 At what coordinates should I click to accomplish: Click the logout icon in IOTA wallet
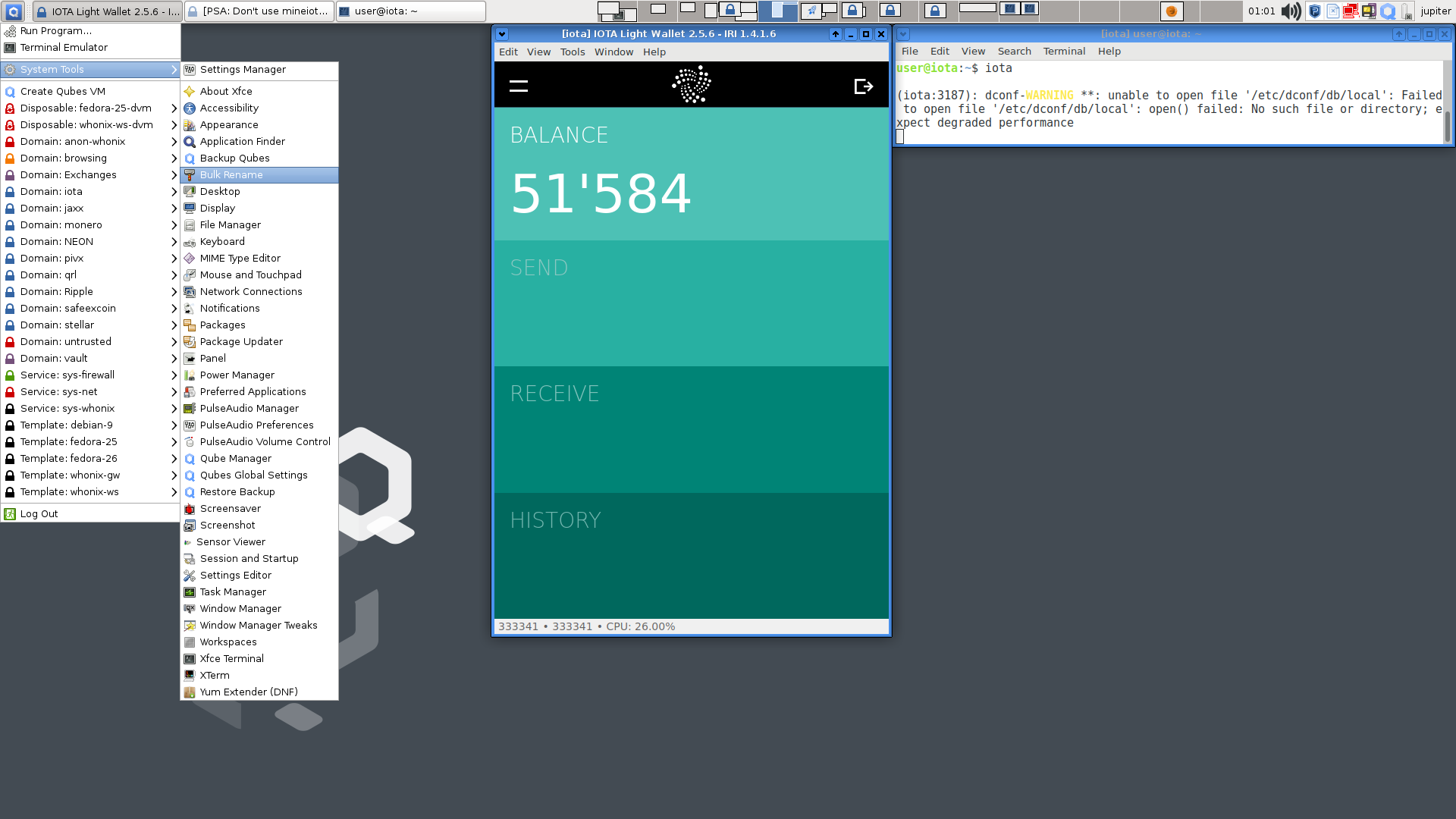tap(864, 86)
